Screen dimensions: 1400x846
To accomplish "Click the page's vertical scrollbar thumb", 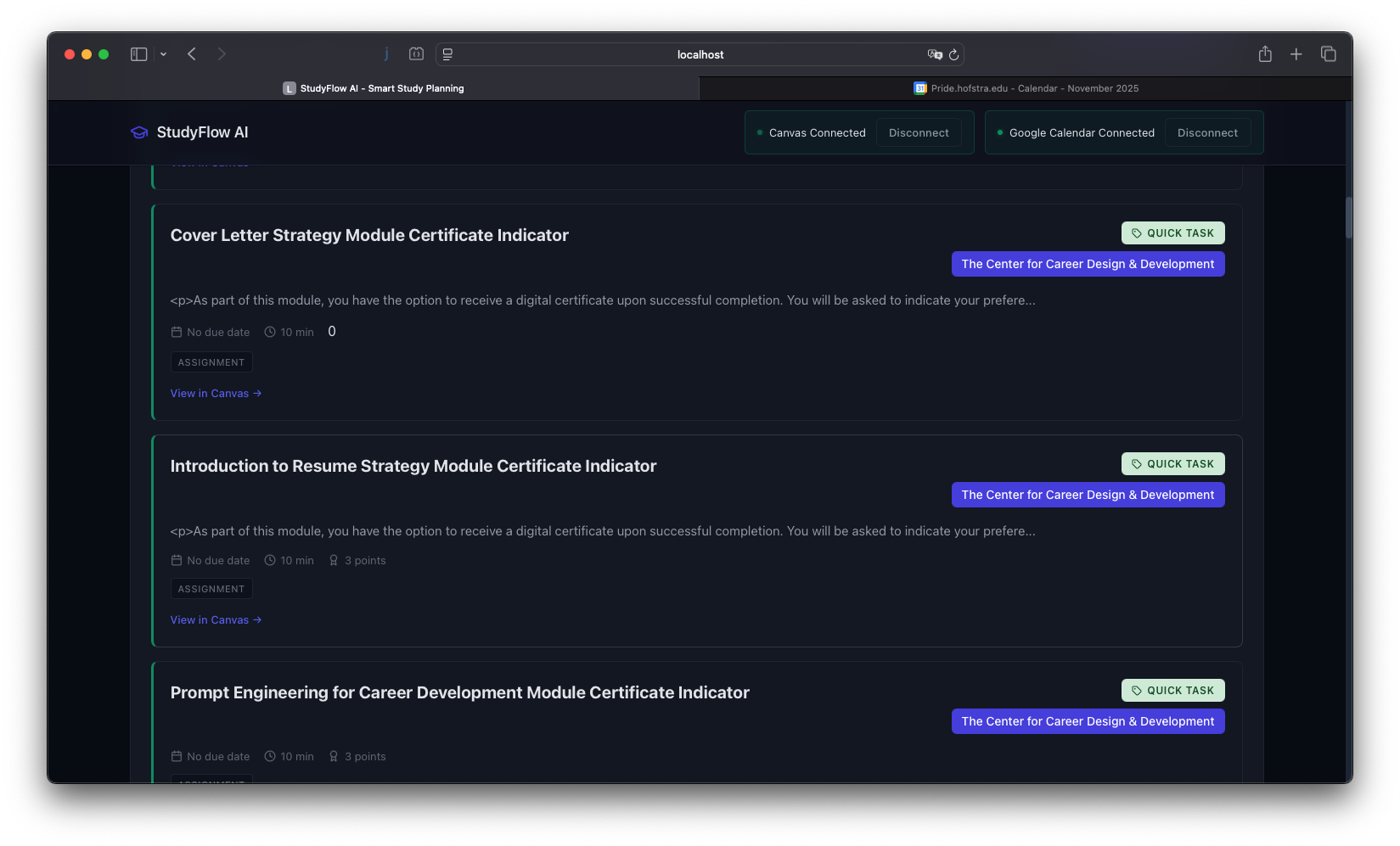I will point(1348,218).
